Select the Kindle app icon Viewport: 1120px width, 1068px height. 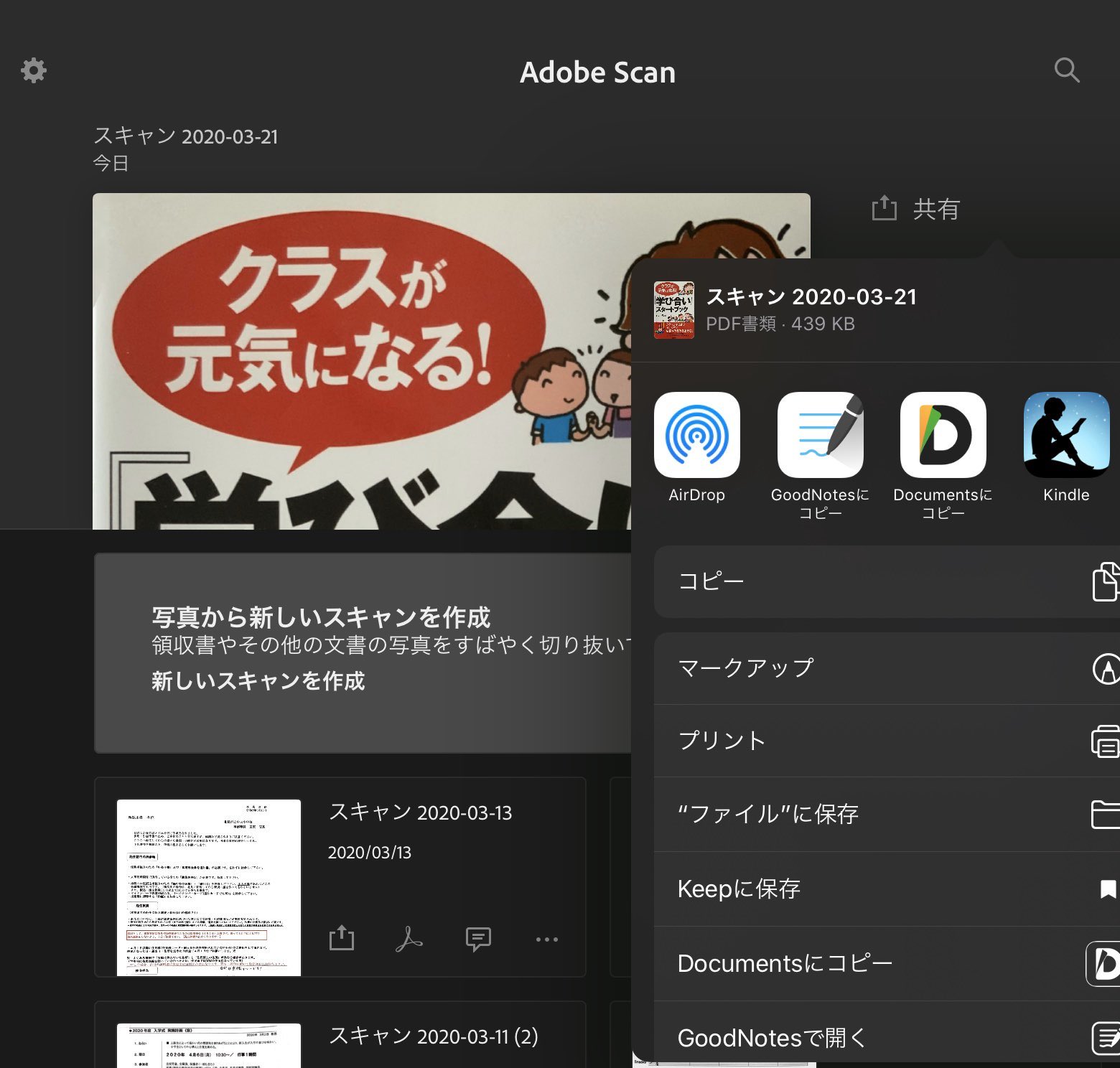click(x=1066, y=435)
